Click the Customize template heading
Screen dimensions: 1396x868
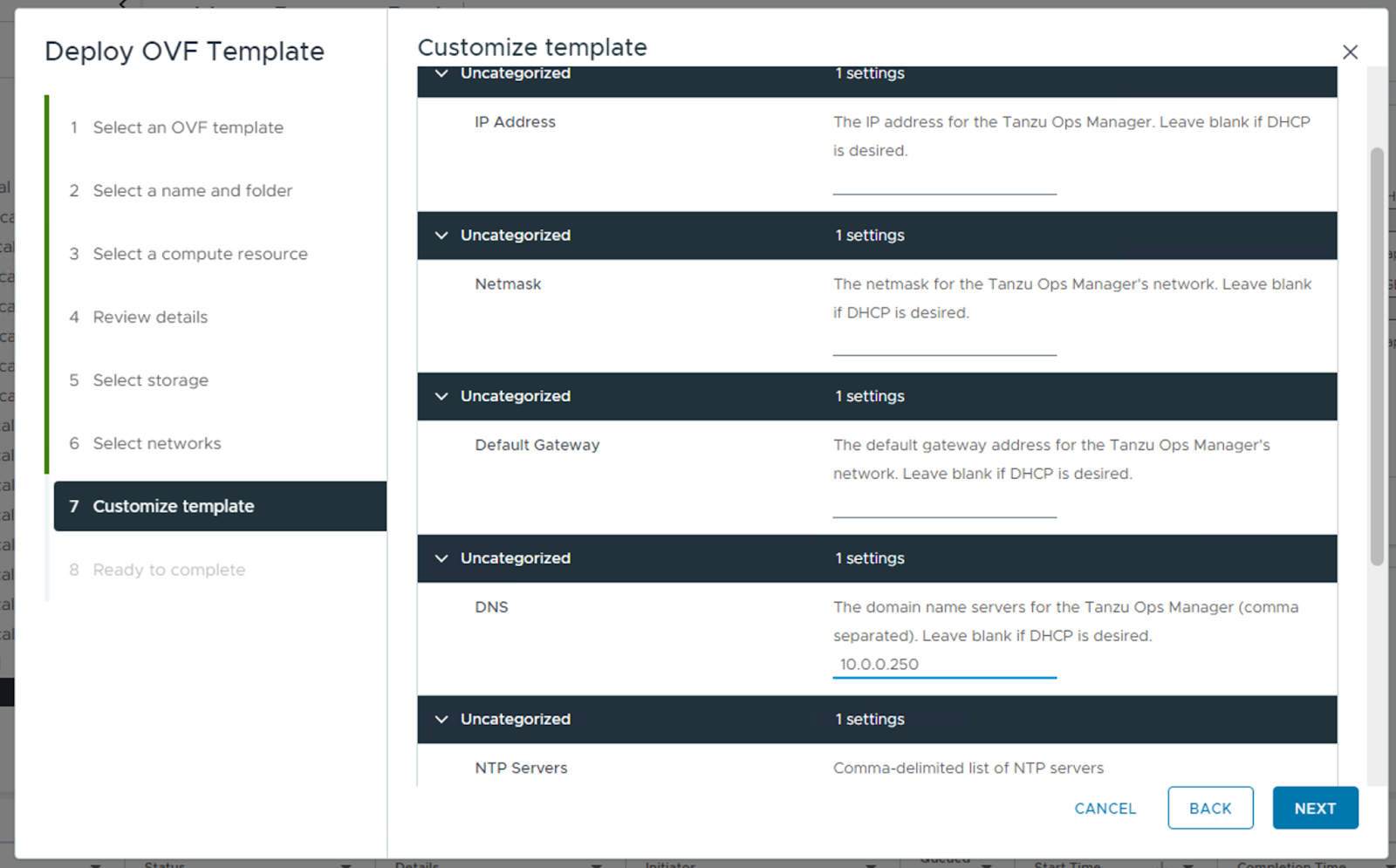tap(532, 47)
